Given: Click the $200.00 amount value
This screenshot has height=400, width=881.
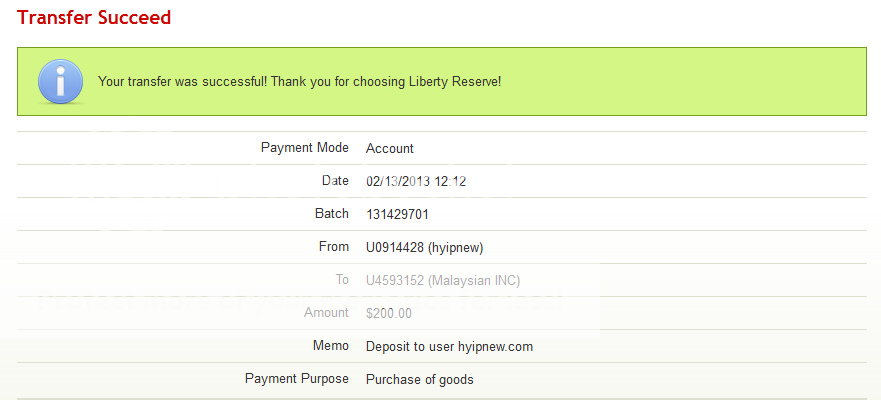Looking at the screenshot, I should point(389,314).
